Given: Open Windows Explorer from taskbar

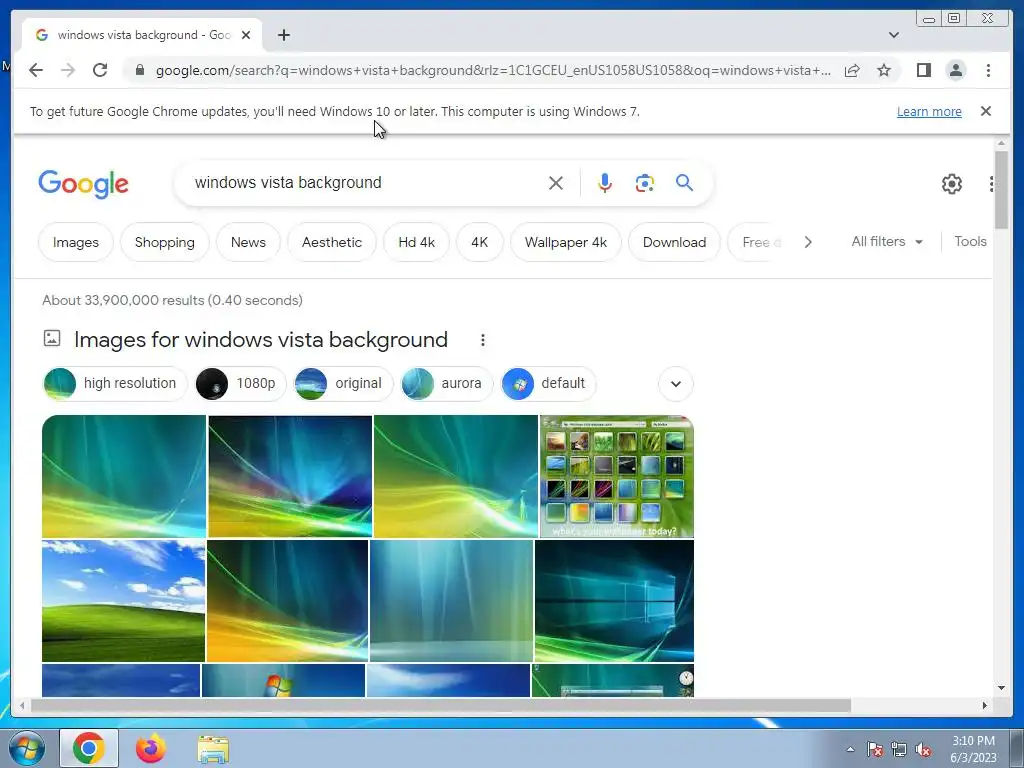Looking at the screenshot, I should pyautogui.click(x=213, y=749).
